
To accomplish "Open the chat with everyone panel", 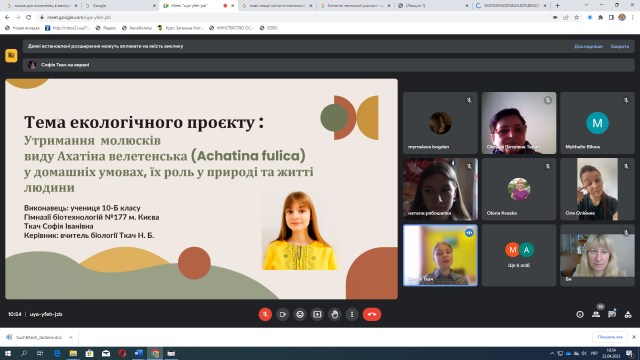I will click(612, 314).
